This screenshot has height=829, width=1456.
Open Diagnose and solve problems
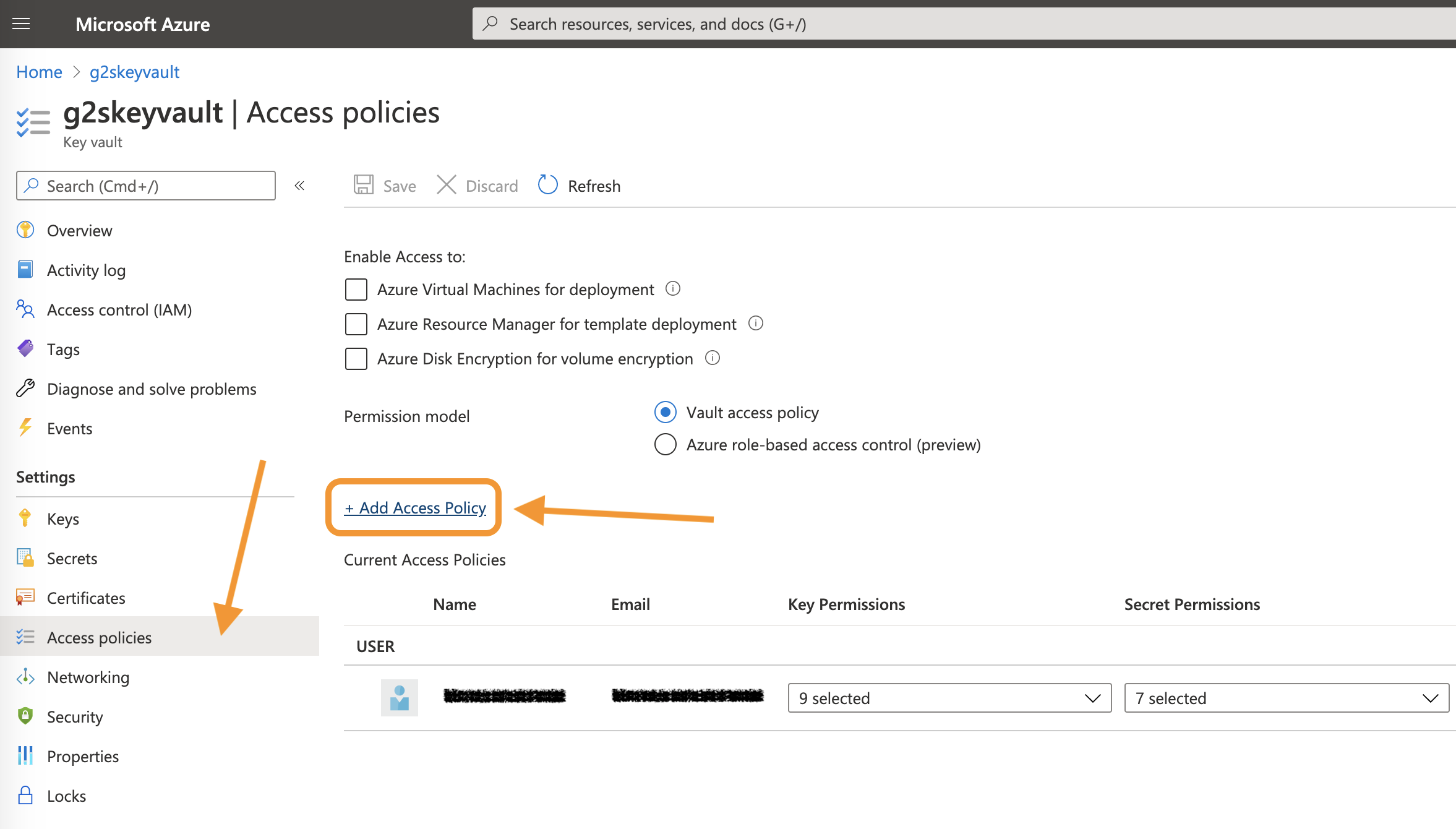click(152, 389)
